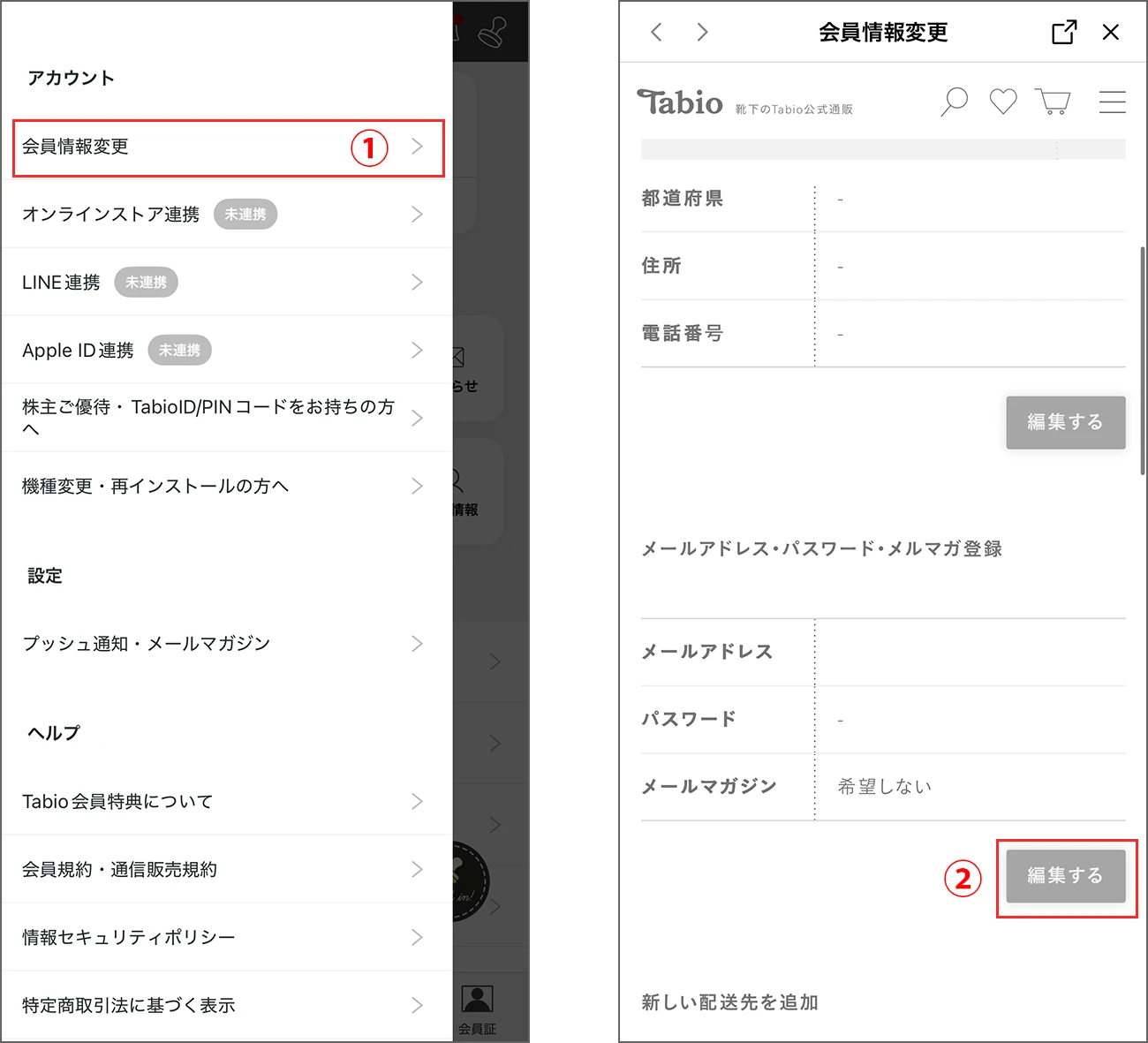This screenshot has height=1043, width=1148.
Task: Expand プッシュ通知・メールマガジン row chevron
Action: tap(417, 644)
